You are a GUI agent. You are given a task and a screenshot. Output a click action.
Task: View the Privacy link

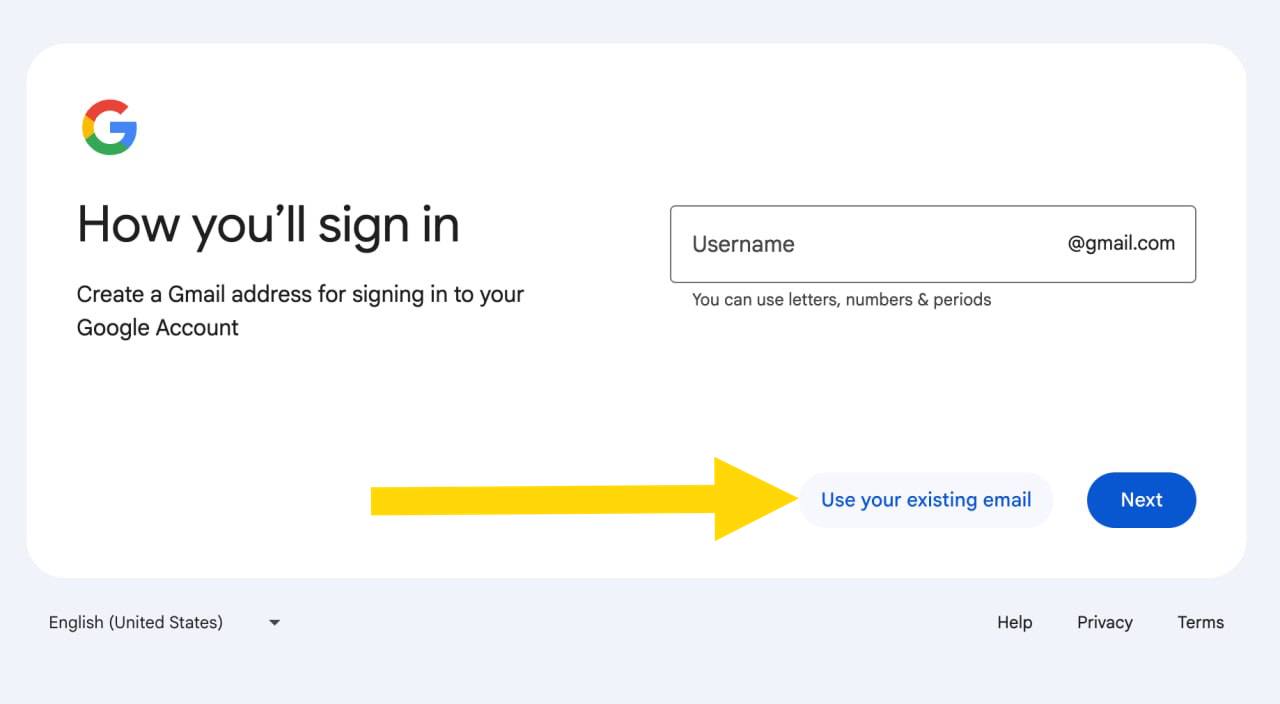tap(1104, 622)
